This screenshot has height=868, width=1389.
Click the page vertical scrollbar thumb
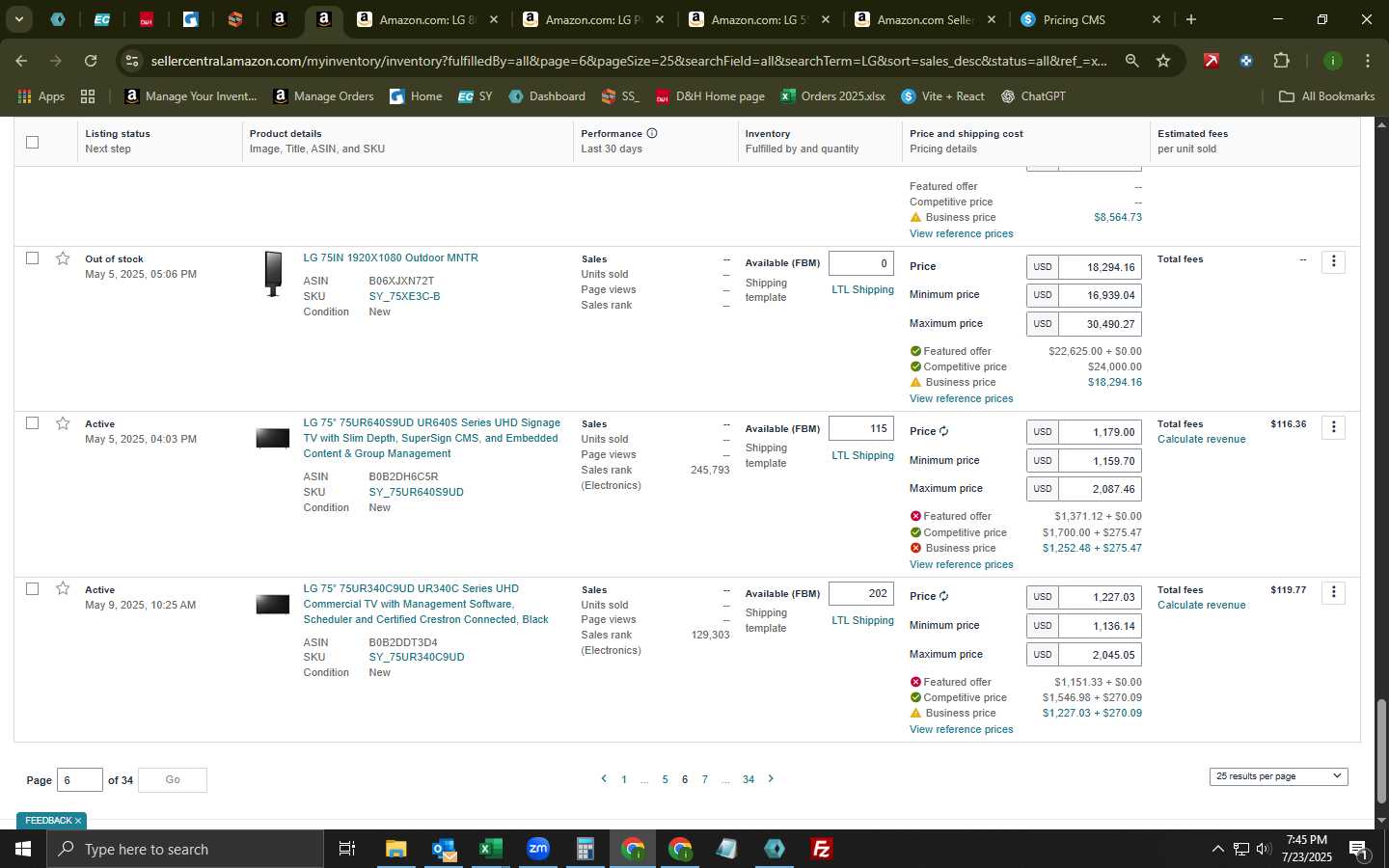tap(1381, 750)
